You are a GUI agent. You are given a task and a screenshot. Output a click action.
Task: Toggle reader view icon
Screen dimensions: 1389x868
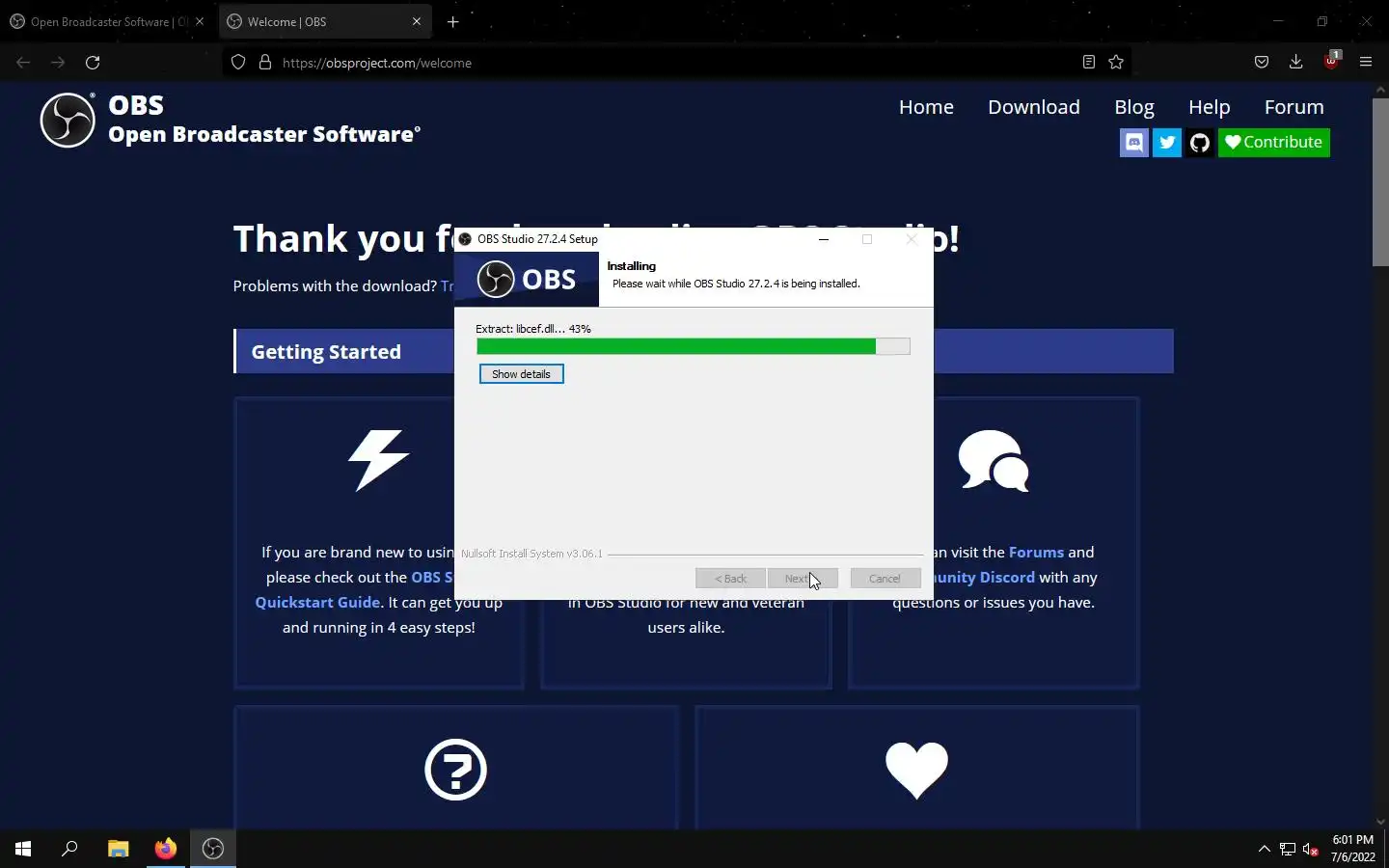(1089, 63)
